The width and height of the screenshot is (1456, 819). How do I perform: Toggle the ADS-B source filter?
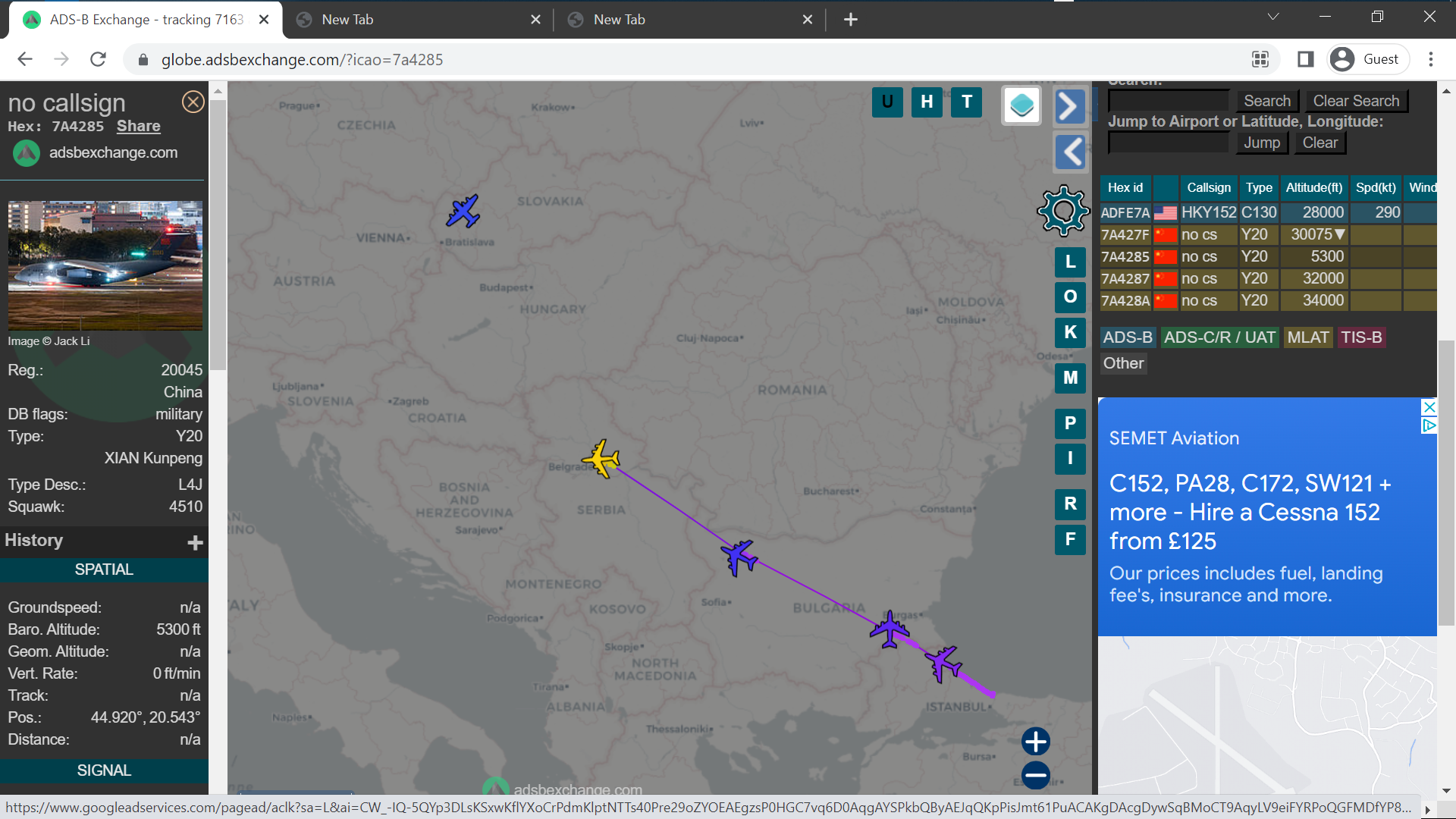tap(1127, 337)
